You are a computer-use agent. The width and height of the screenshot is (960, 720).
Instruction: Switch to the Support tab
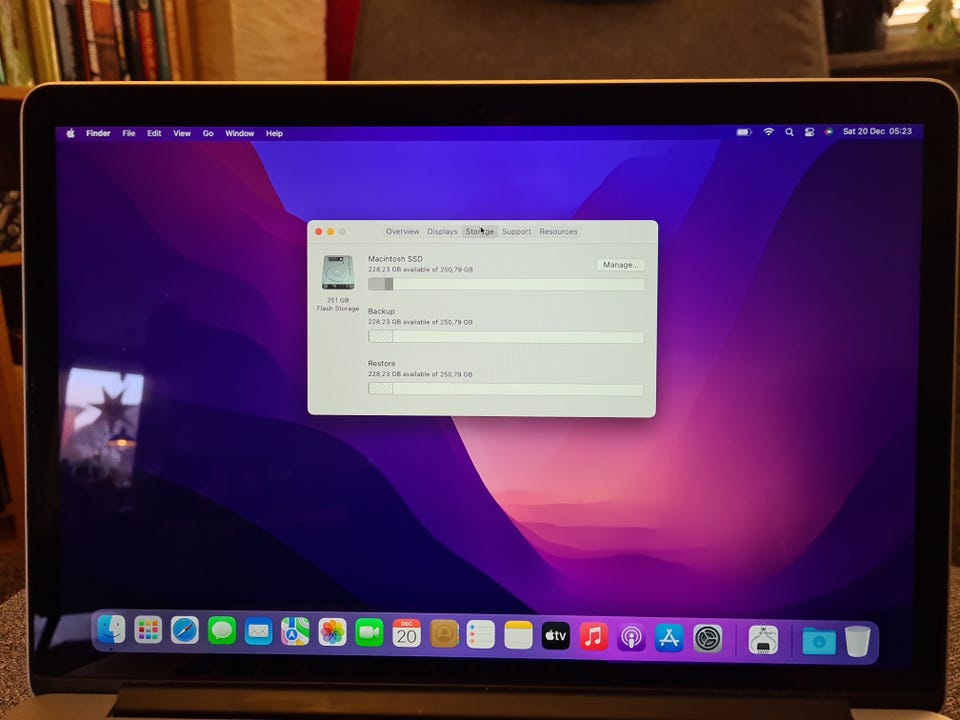(517, 231)
